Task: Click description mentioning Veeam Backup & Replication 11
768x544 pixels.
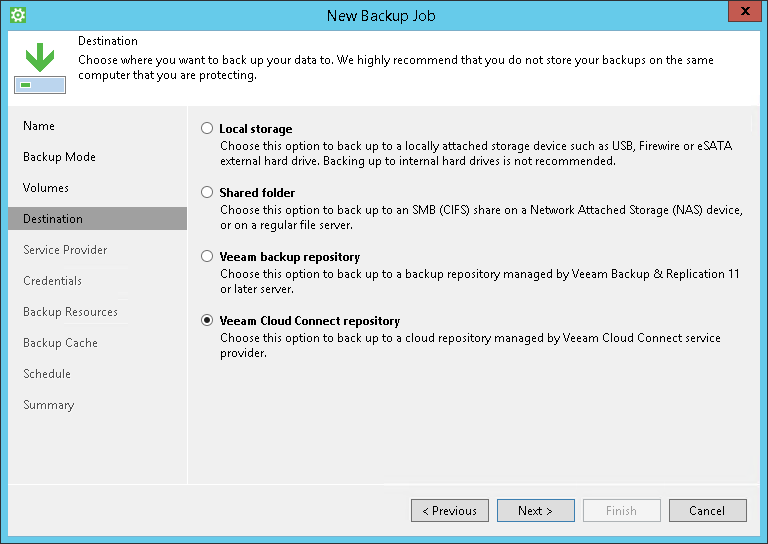Action: pos(480,281)
